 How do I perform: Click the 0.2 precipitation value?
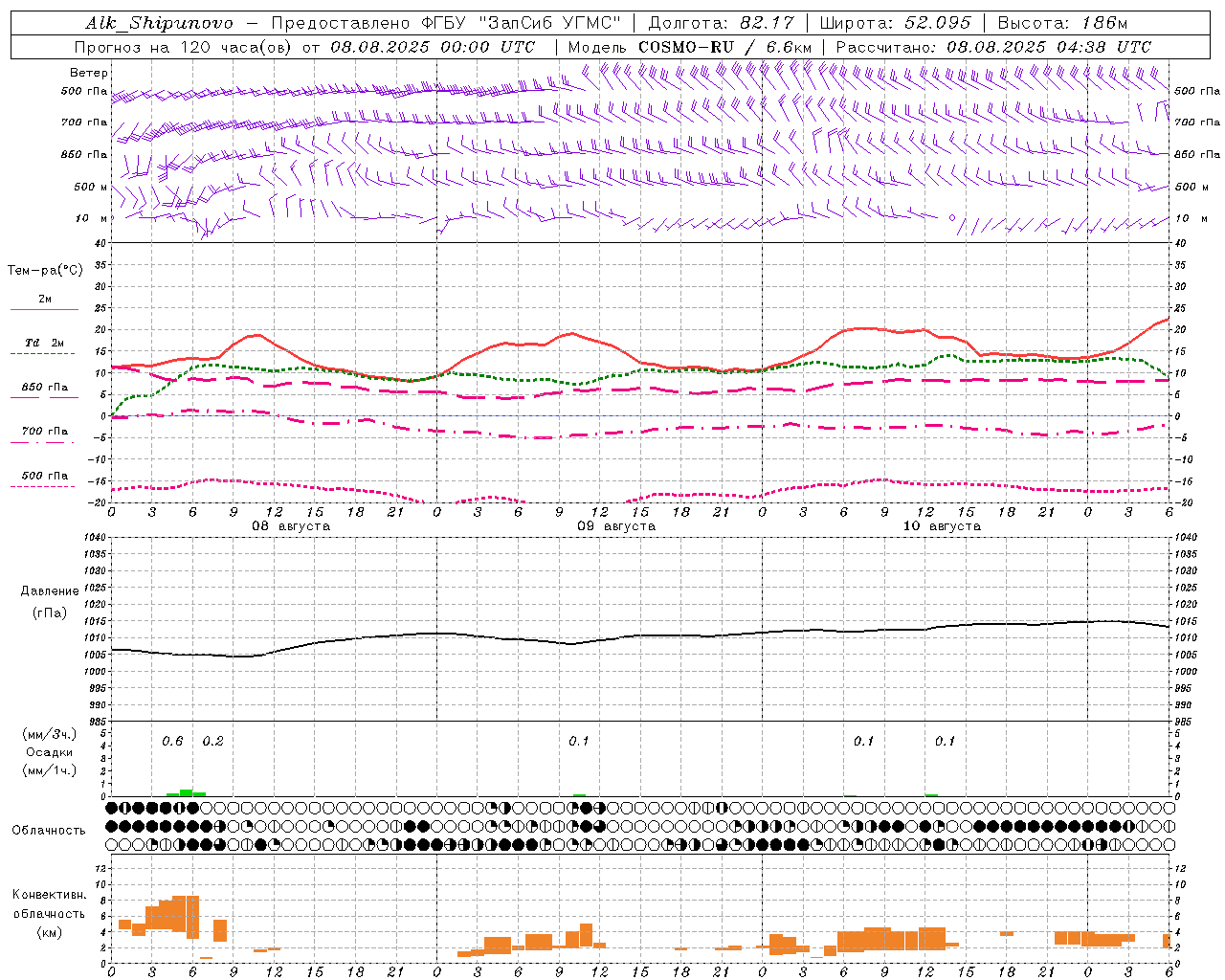point(212,741)
